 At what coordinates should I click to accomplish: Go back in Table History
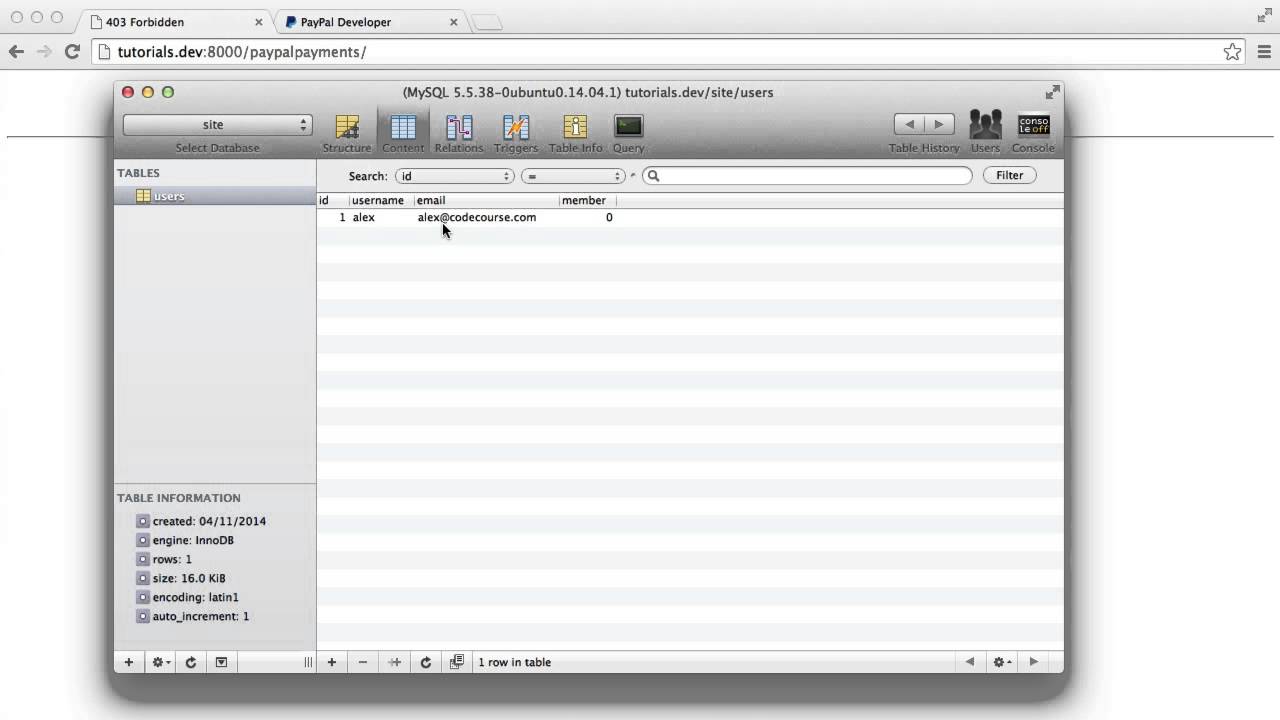[x=909, y=124]
